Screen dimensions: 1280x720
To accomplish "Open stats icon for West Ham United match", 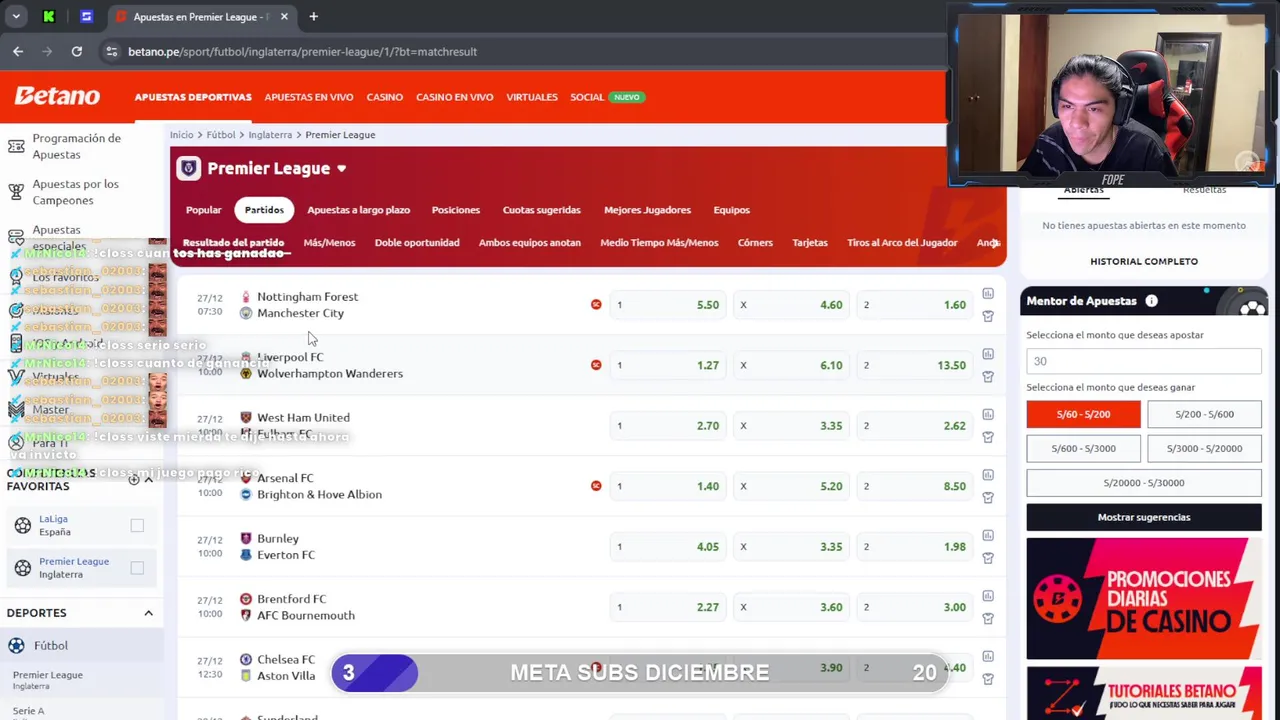I will click(988, 415).
